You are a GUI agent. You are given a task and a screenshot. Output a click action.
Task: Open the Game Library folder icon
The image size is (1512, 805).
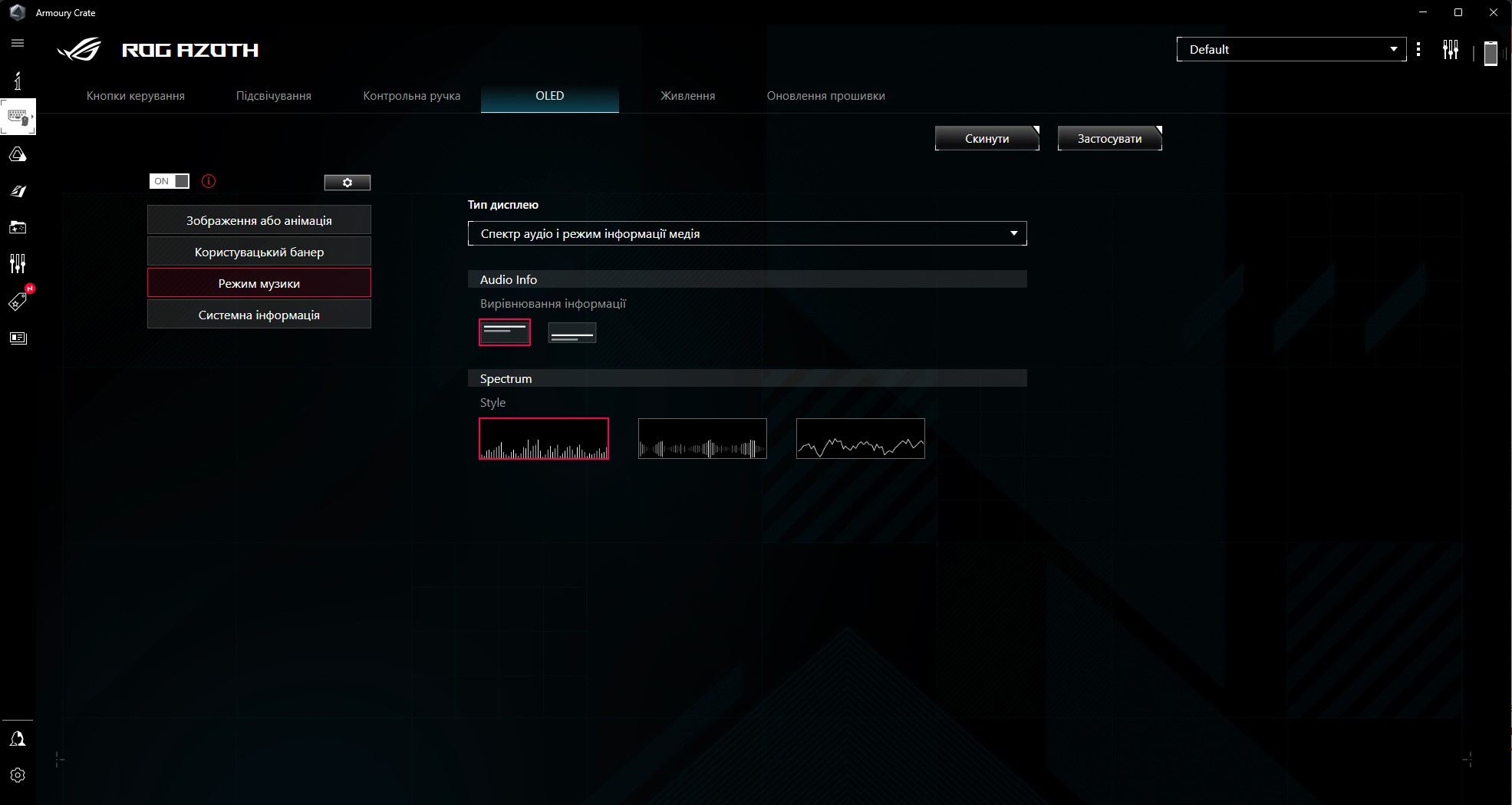[x=18, y=227]
